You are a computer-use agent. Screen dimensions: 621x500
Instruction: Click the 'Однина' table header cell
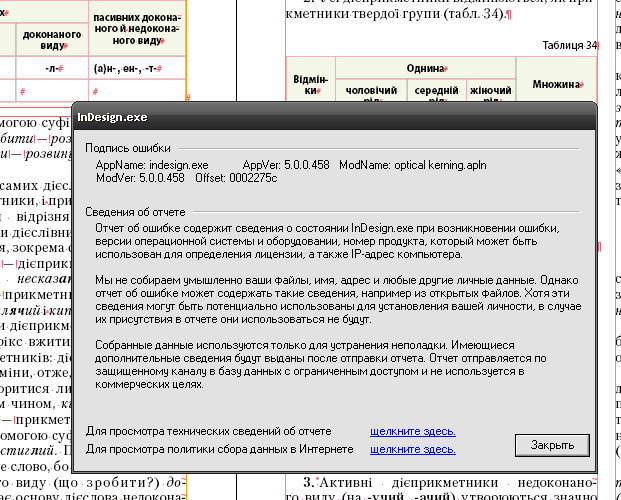click(x=425, y=68)
